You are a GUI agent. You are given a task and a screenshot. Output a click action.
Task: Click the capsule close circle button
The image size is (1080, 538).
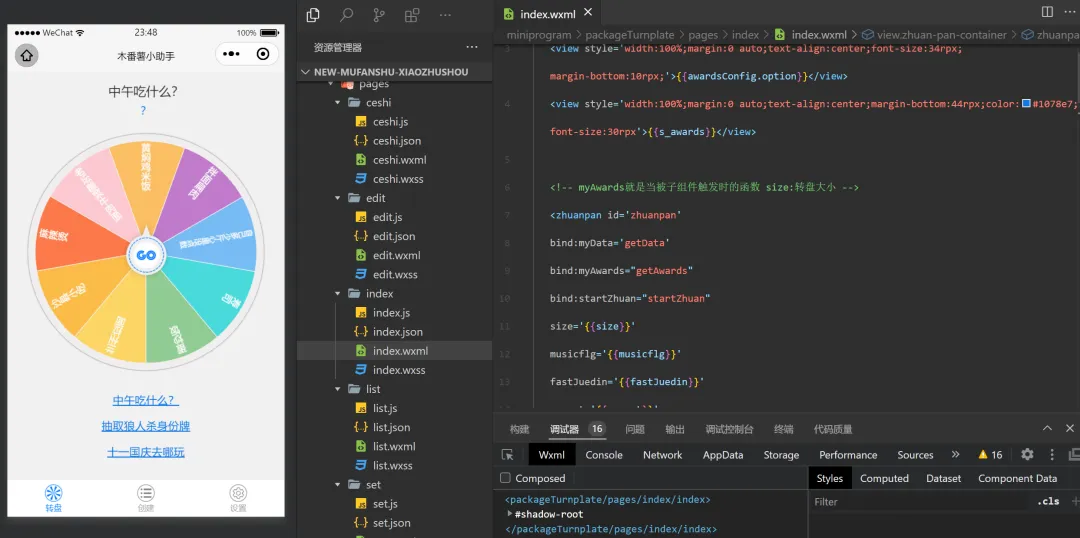263,54
